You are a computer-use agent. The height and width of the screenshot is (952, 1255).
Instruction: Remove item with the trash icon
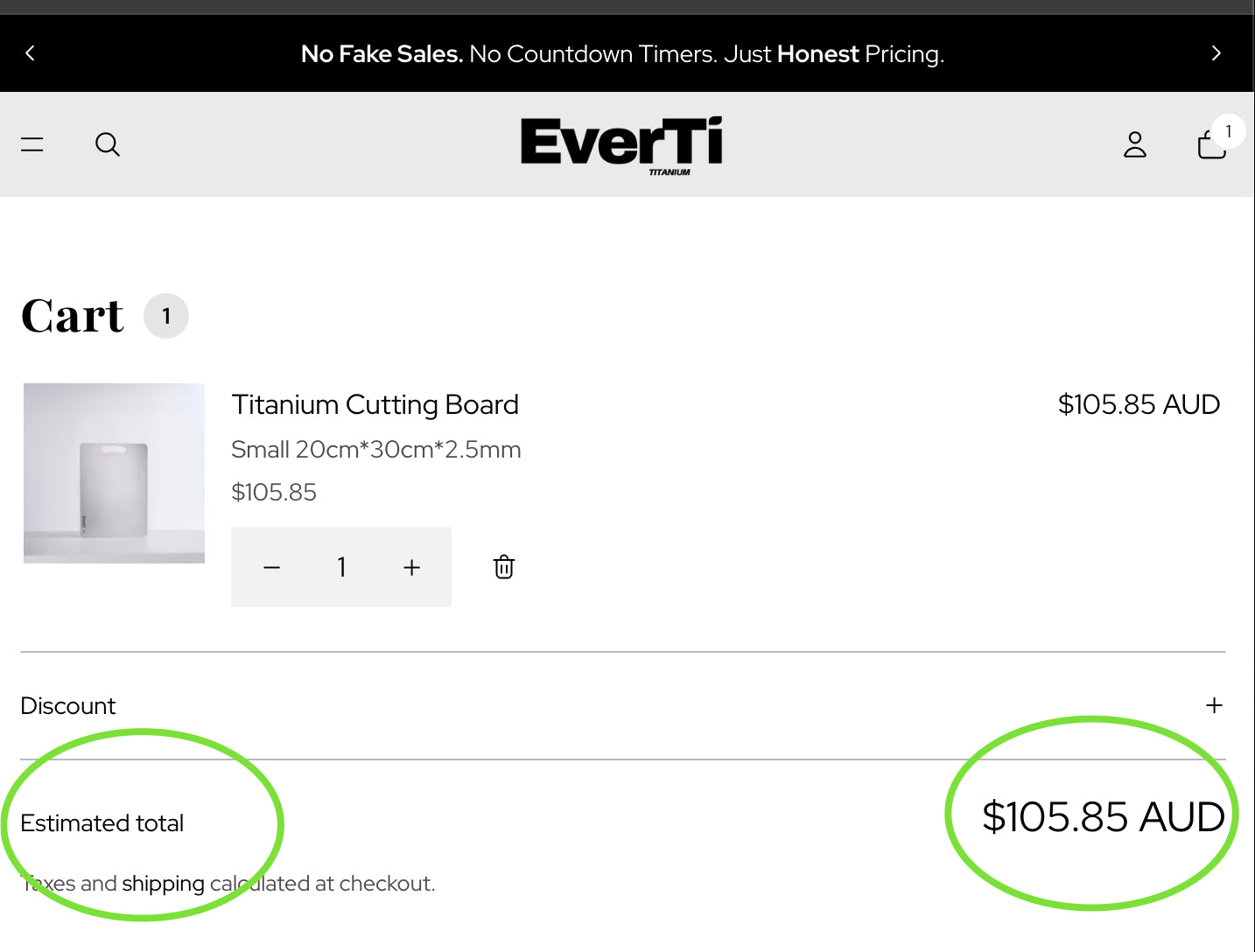pyautogui.click(x=504, y=567)
